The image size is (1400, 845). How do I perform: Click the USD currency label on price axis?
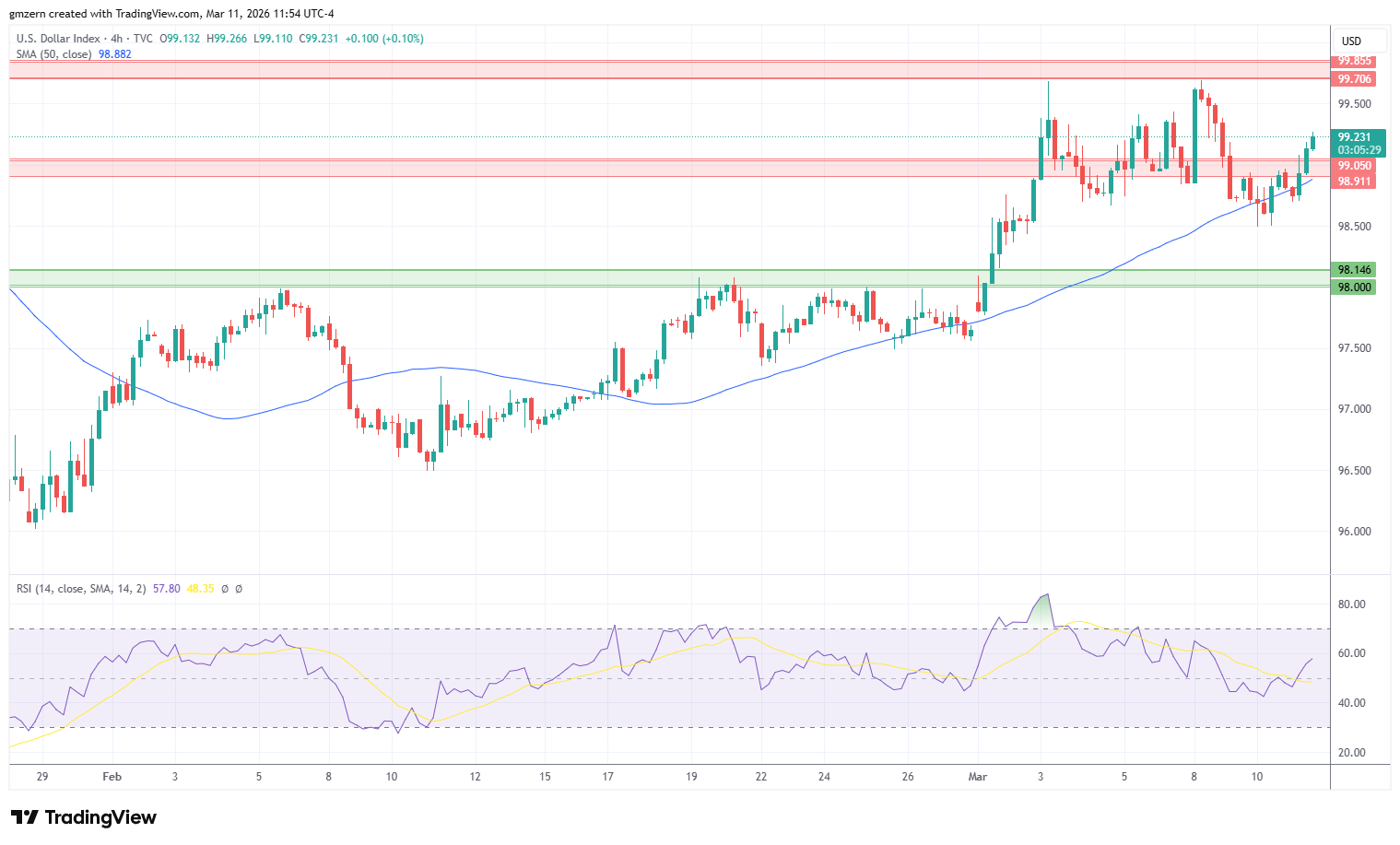(x=1351, y=41)
